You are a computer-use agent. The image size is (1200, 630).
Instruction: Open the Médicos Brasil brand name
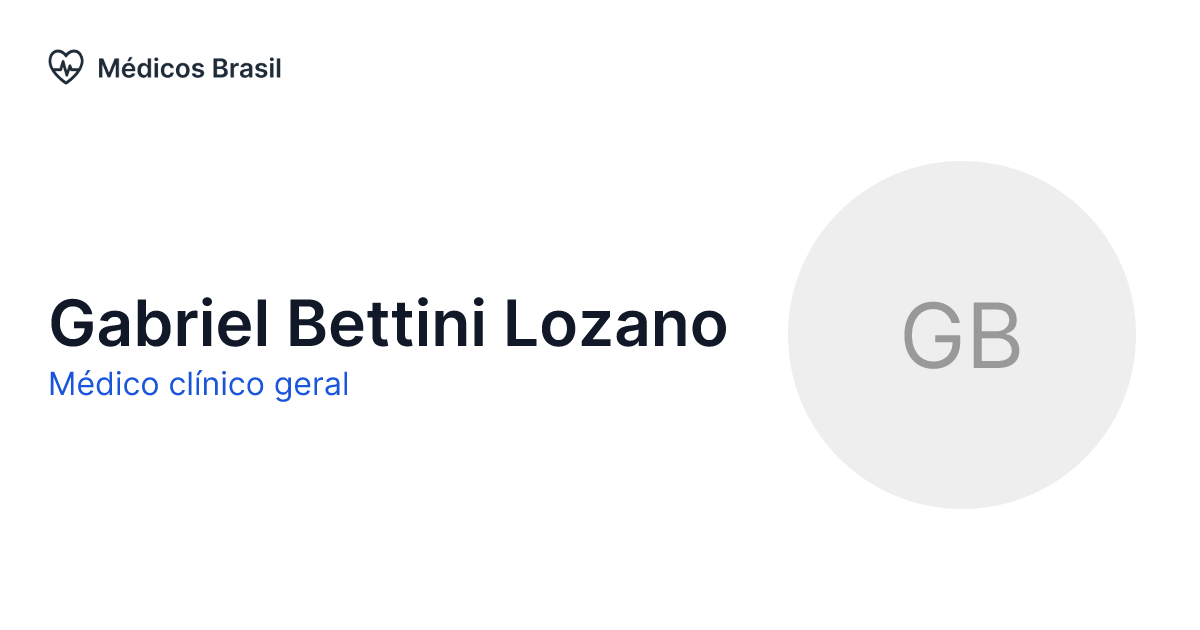tap(189, 68)
